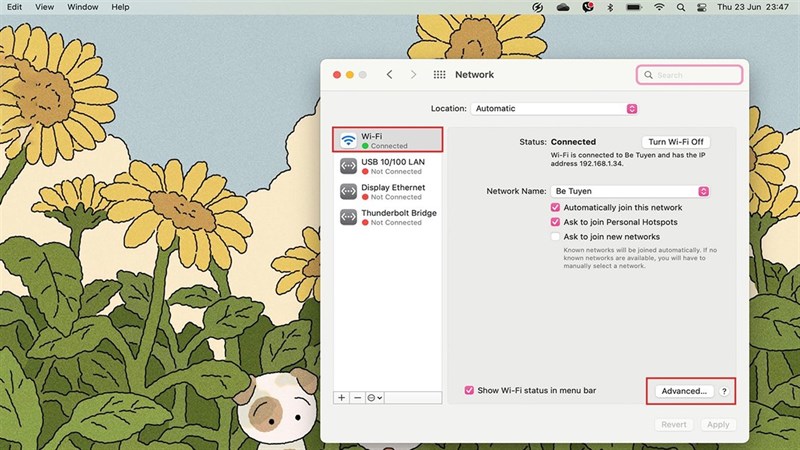Open the service action menu dropdown

tap(375, 397)
